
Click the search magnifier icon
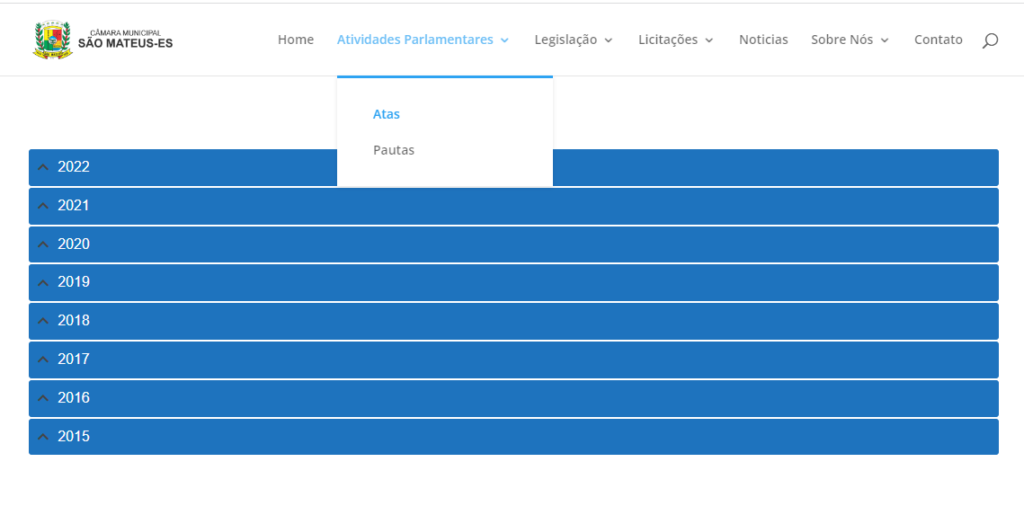[990, 40]
